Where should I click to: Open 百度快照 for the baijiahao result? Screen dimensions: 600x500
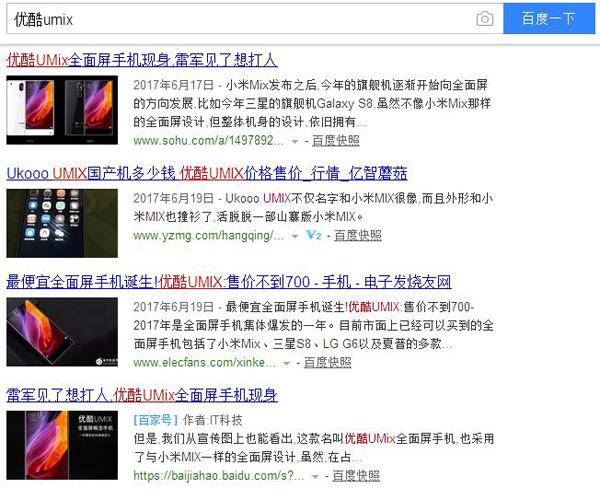coord(356,476)
